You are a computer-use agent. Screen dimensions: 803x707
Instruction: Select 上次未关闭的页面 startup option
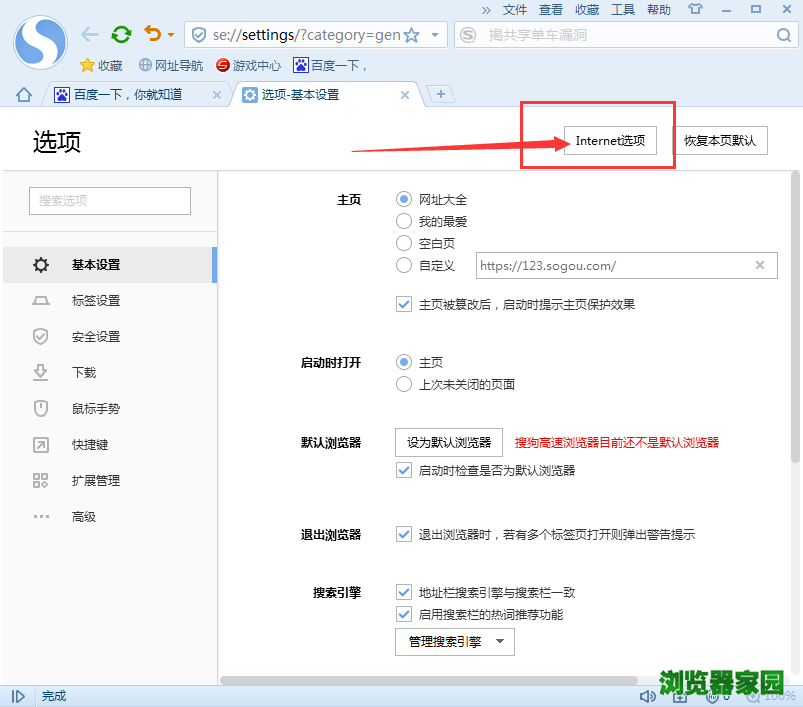coord(404,383)
